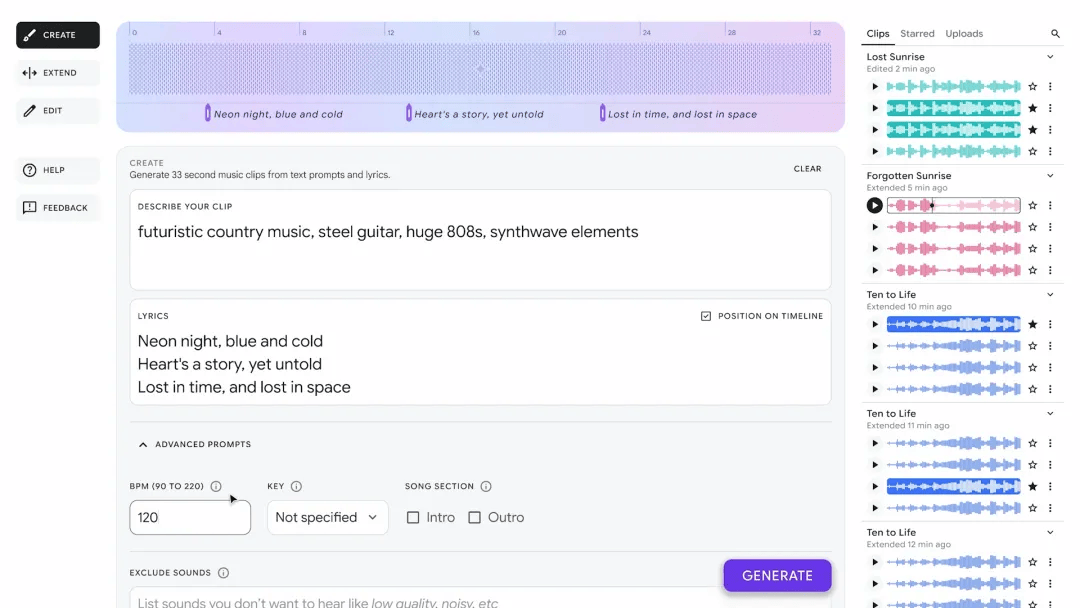1080x608 pixels.
Task: Enable the Intro song section
Action: point(413,517)
